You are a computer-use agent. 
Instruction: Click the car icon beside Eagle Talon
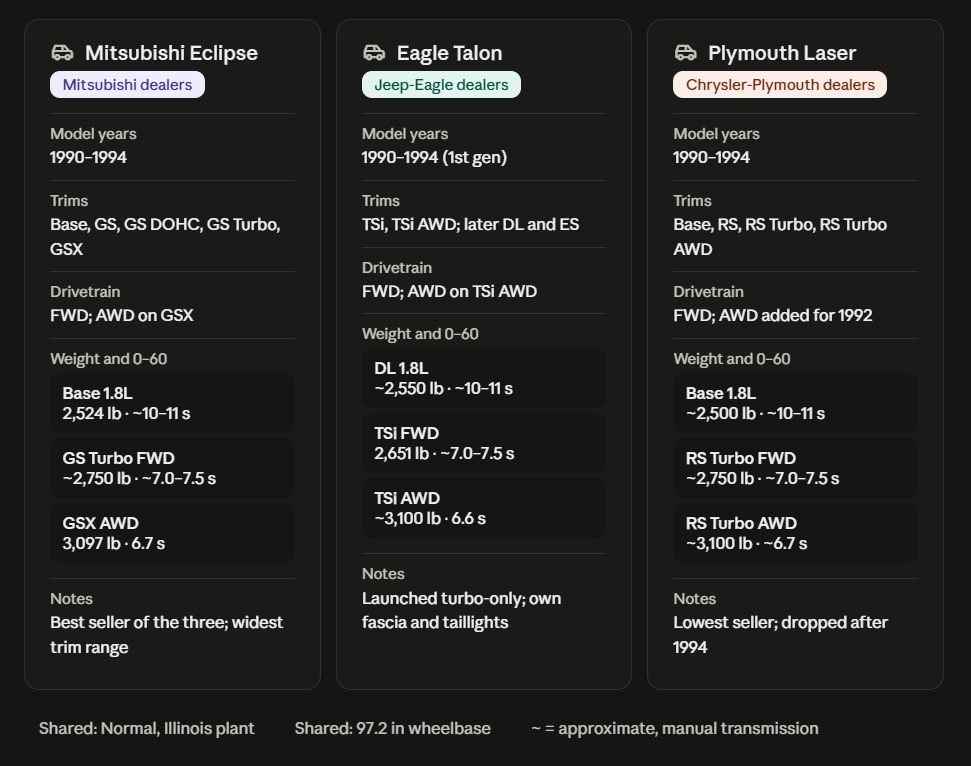point(374,53)
